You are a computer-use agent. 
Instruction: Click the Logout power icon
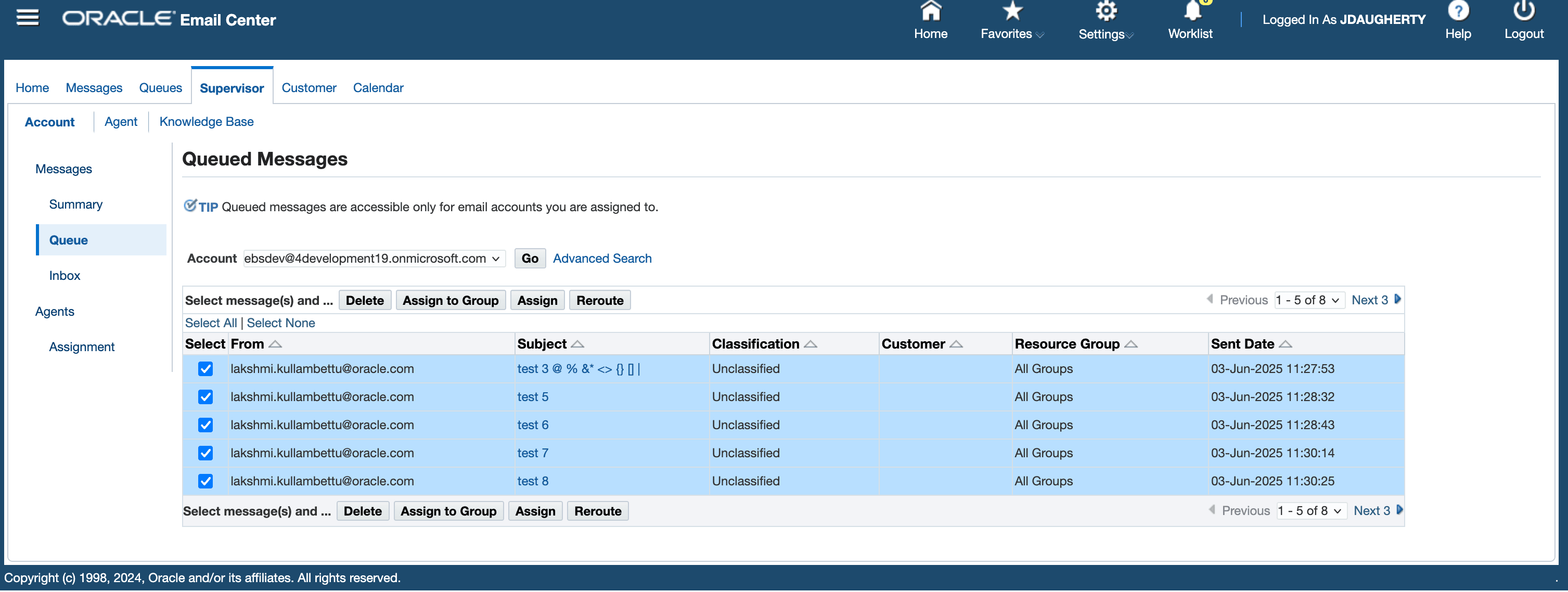(x=1524, y=11)
